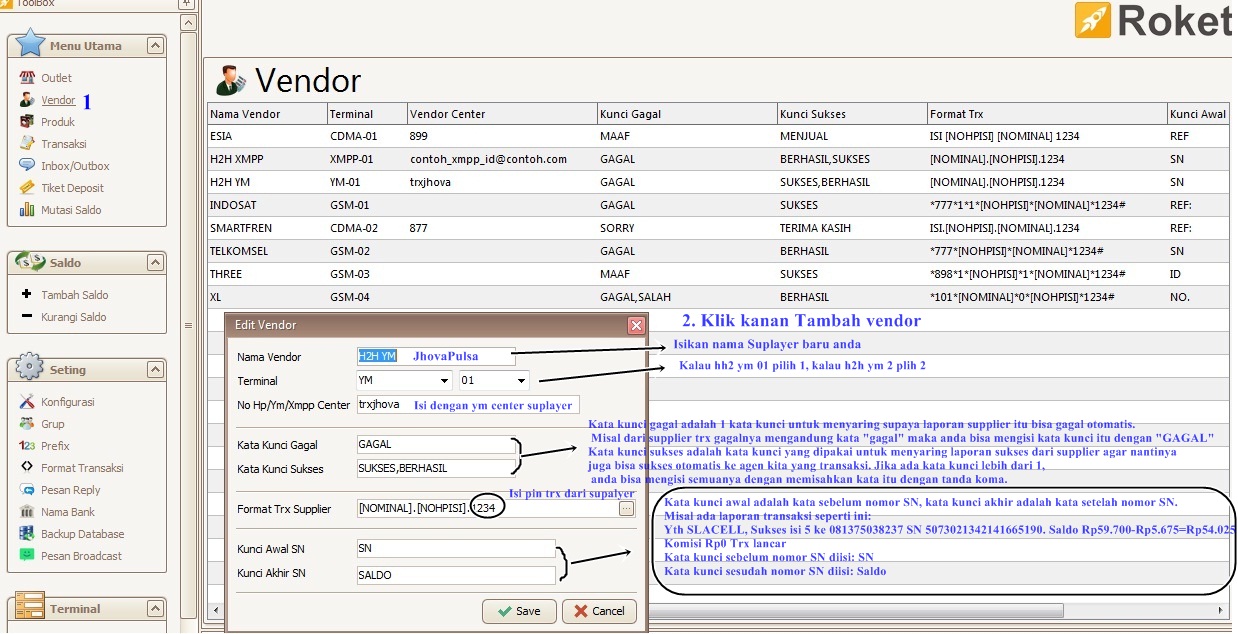Screen dimensions: 1238x634
Task: Click the browse button beside Format Trx Supplier
Action: point(626,508)
